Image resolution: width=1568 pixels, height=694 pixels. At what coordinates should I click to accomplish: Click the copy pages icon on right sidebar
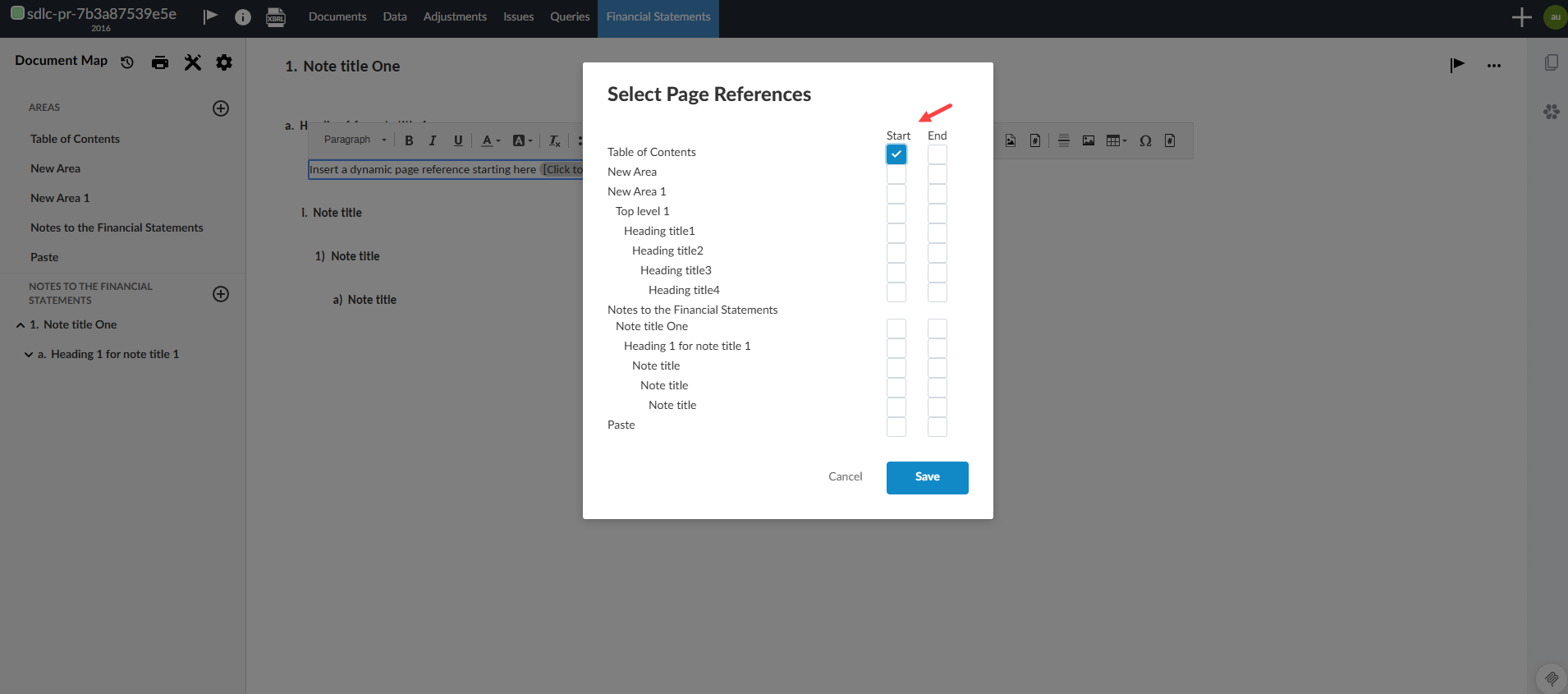[x=1552, y=62]
